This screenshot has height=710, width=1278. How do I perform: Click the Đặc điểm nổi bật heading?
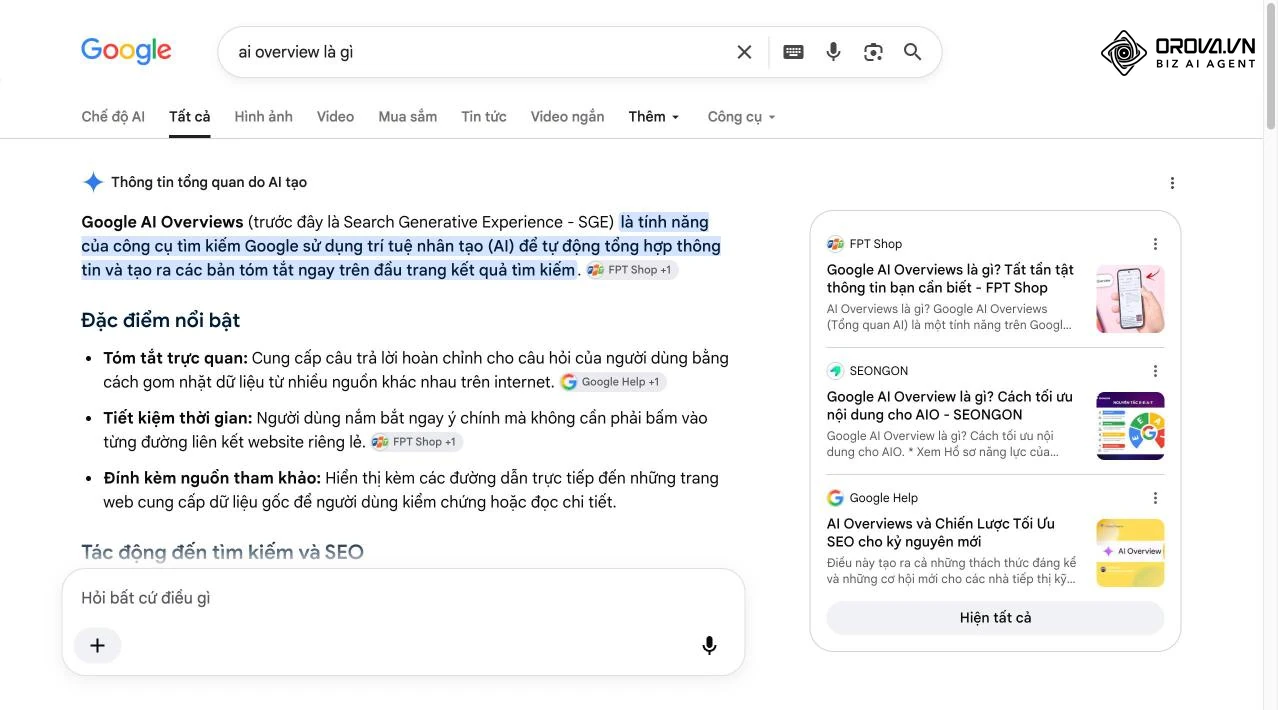(x=161, y=320)
